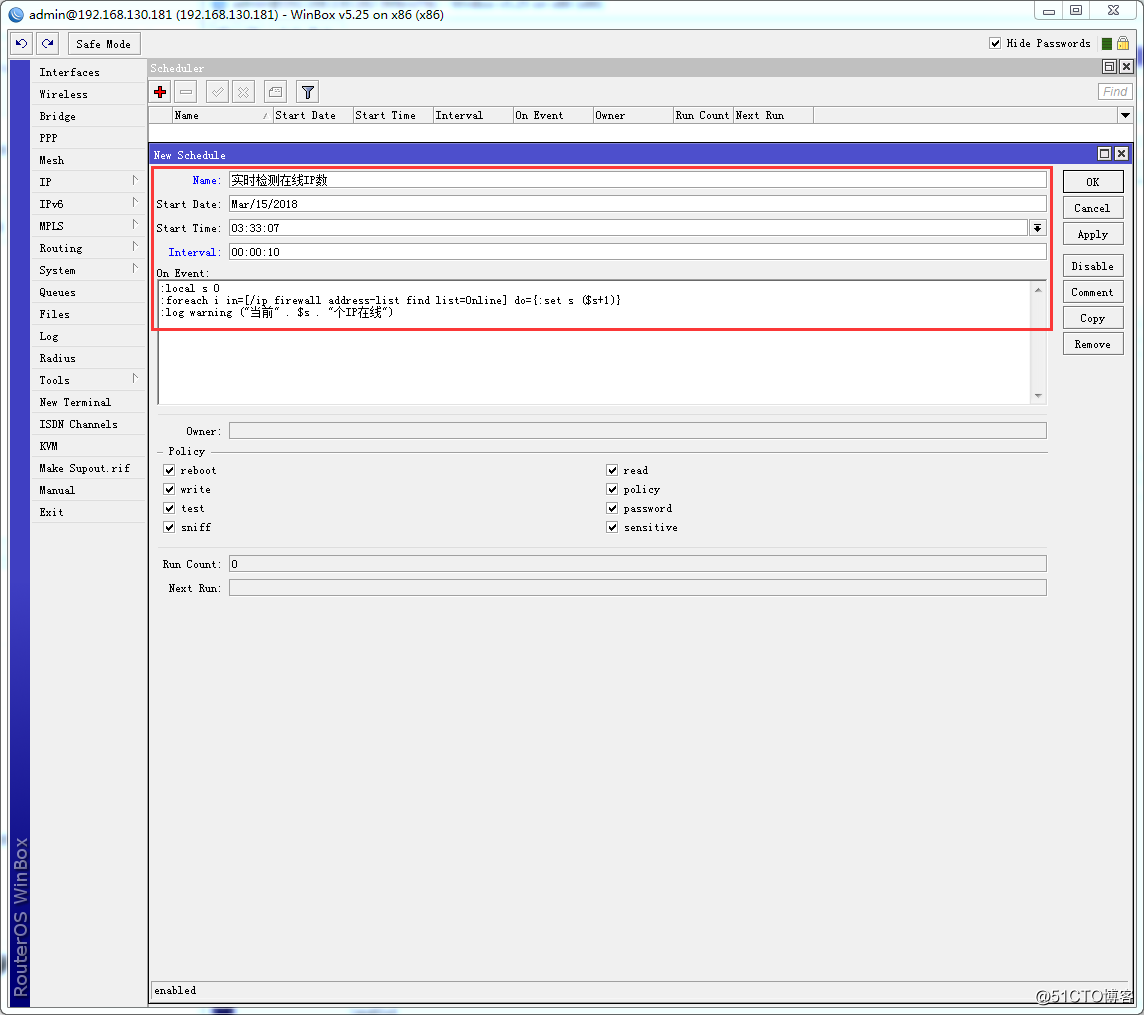Uncheck the sniff policy checkbox

pos(169,527)
